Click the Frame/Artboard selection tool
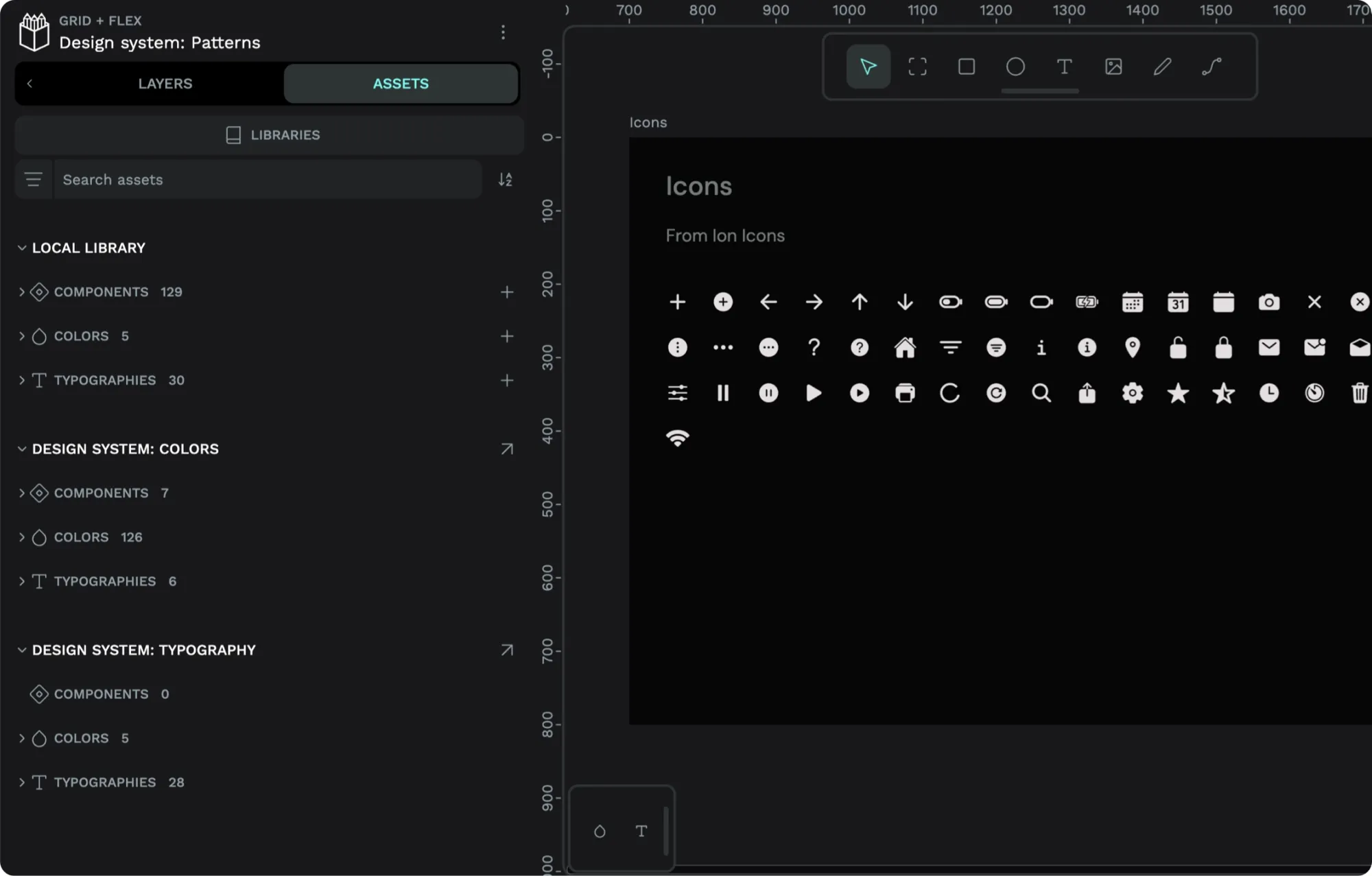1372x876 pixels. [916, 66]
